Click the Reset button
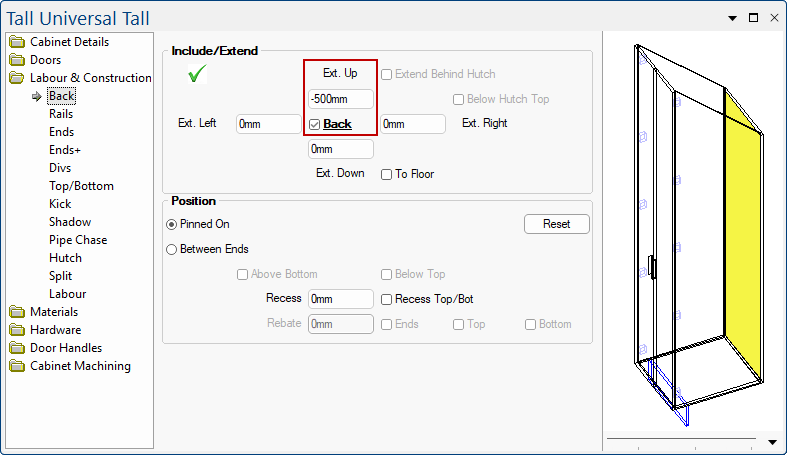 pos(556,224)
